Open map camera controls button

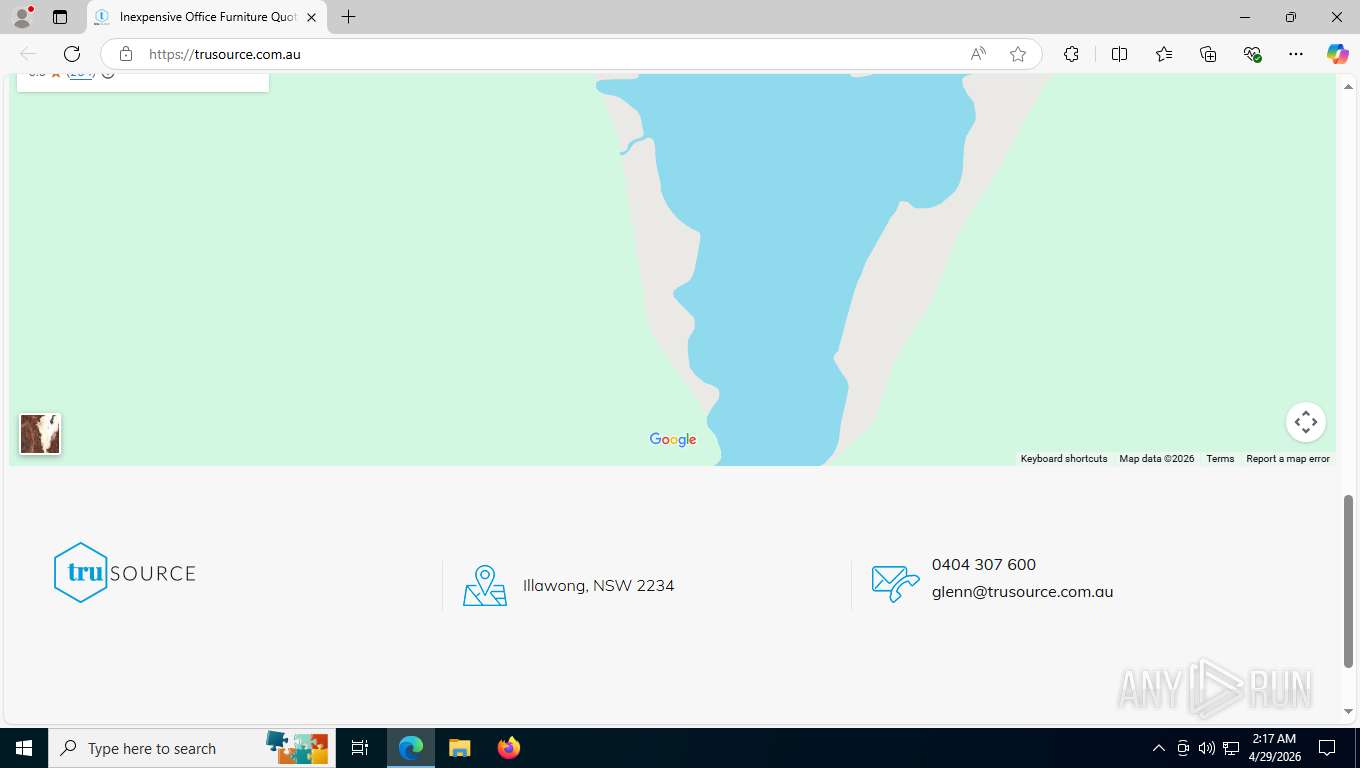coord(1306,422)
